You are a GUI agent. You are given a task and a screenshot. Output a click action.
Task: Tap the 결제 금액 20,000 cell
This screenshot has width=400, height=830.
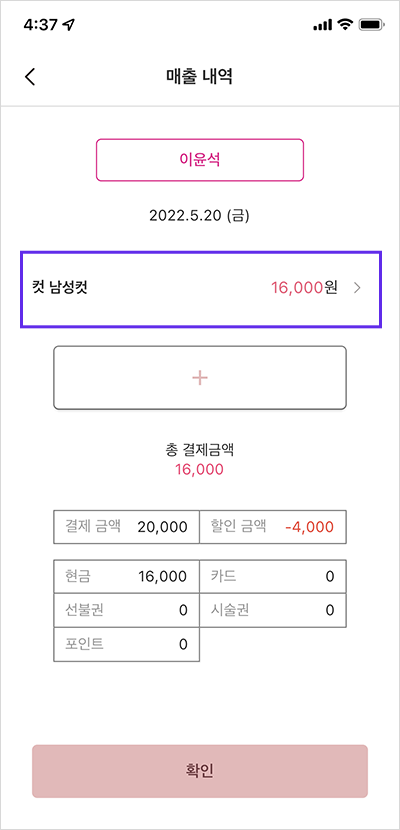point(126,527)
